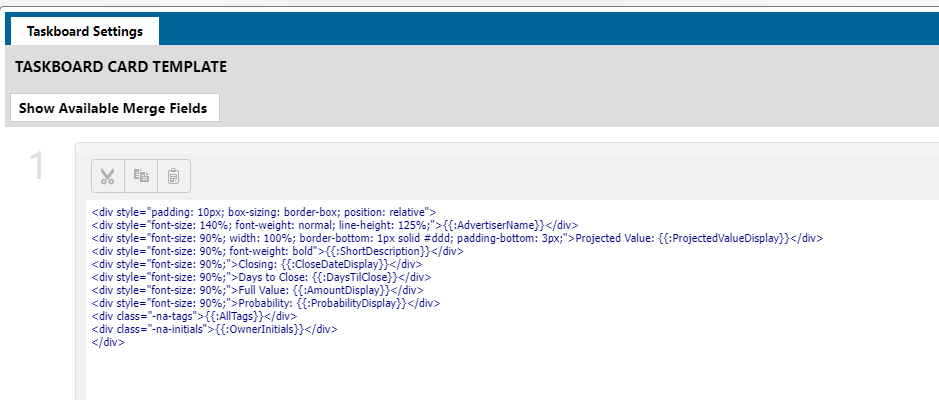Place cursor in DaysTilClose merge field
Viewport: 939px width, 400px height.
(x=351, y=277)
